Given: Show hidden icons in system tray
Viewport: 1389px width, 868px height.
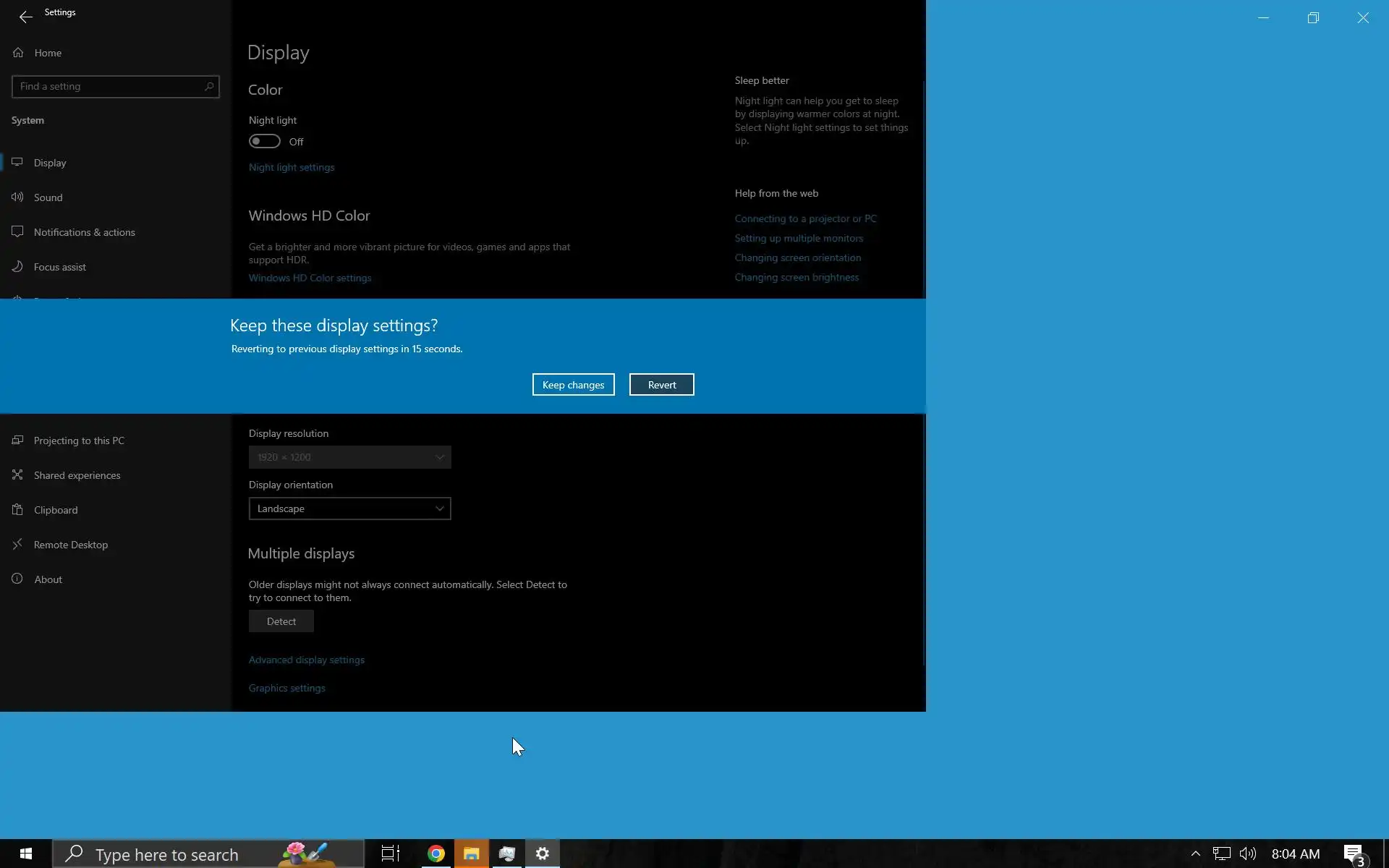Looking at the screenshot, I should (1195, 854).
